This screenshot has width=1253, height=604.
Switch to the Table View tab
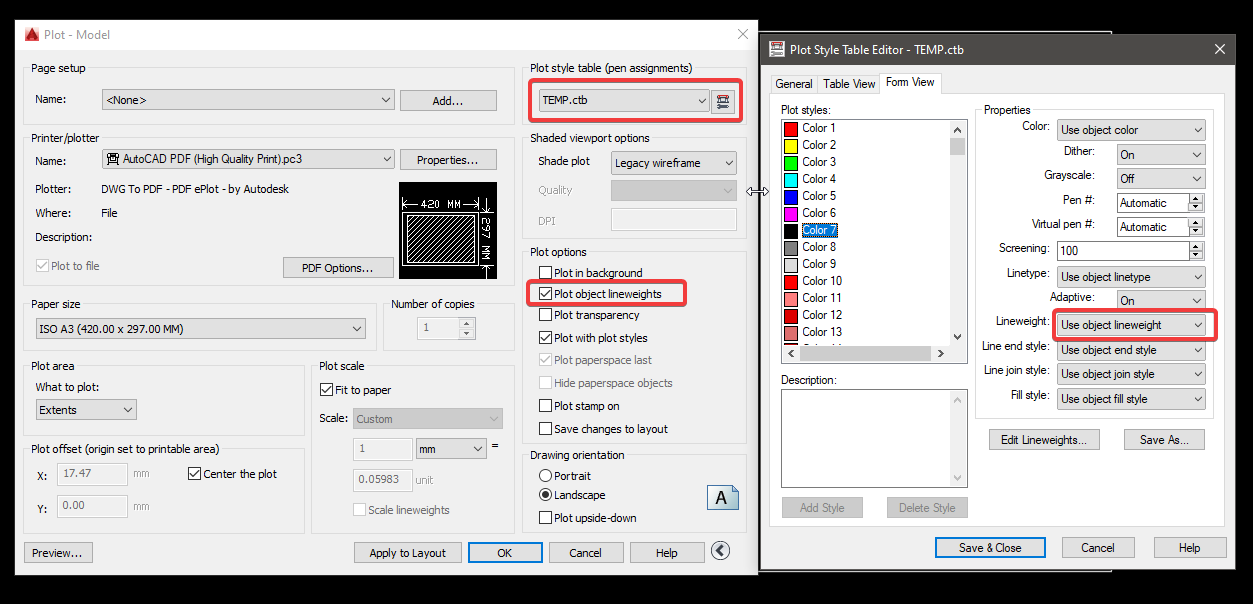point(848,83)
